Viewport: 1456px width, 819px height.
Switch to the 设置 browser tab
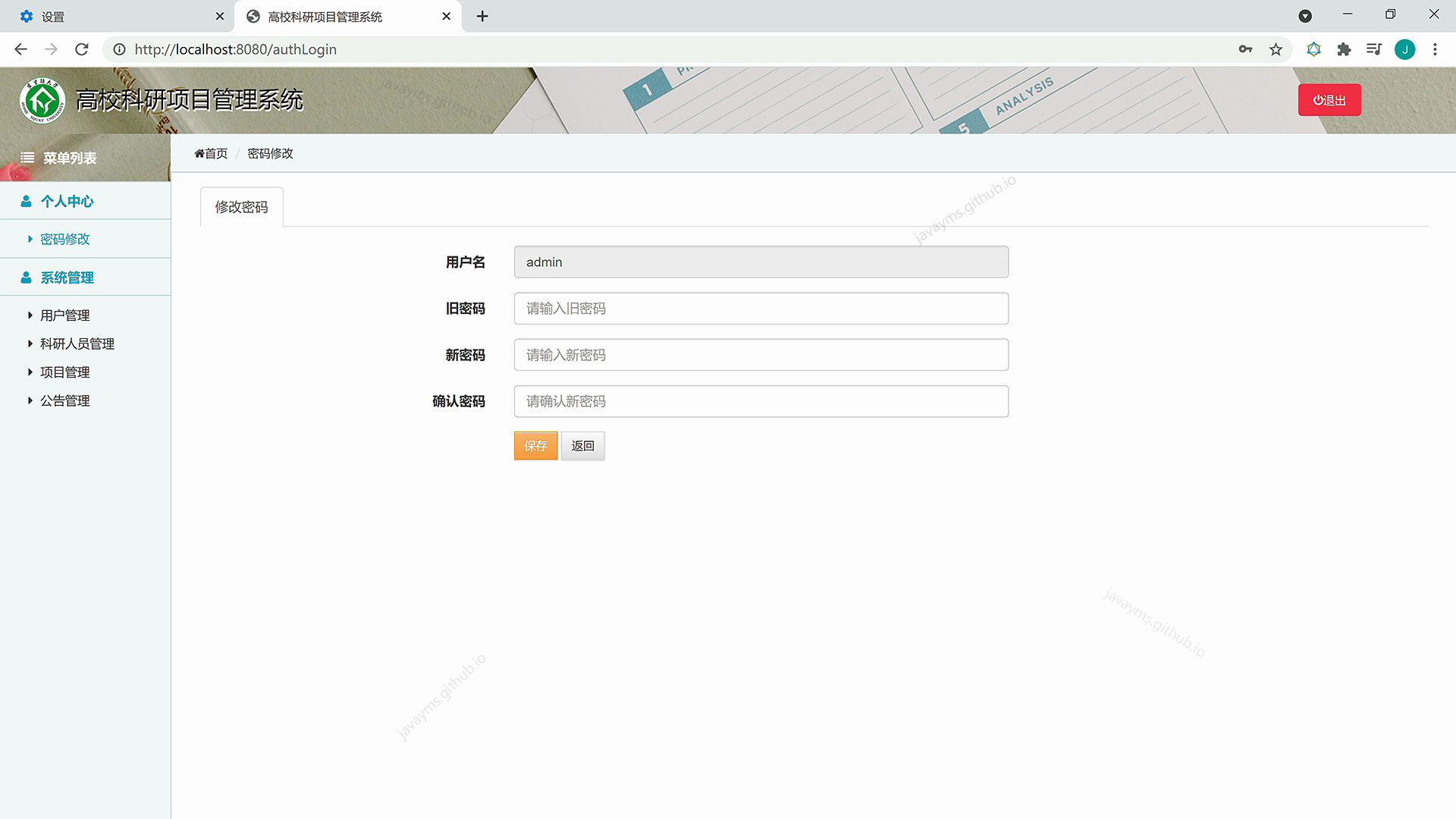click(53, 16)
